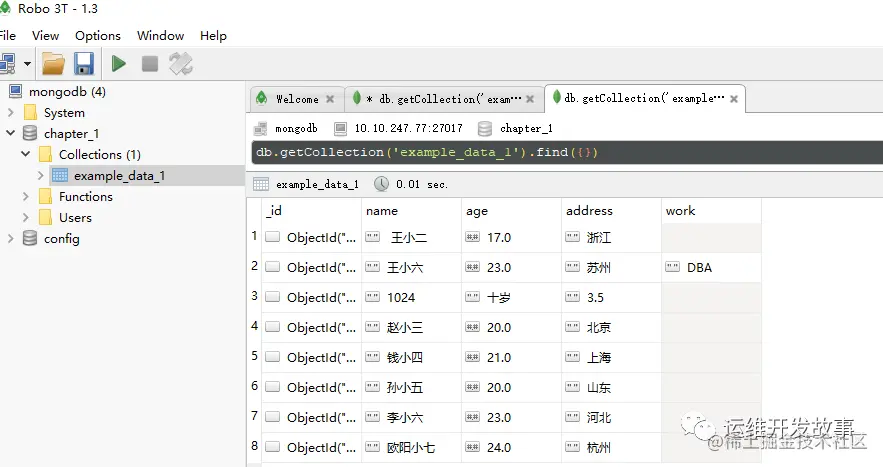Open the Window menu
This screenshot has height=467, width=883.
(x=160, y=35)
